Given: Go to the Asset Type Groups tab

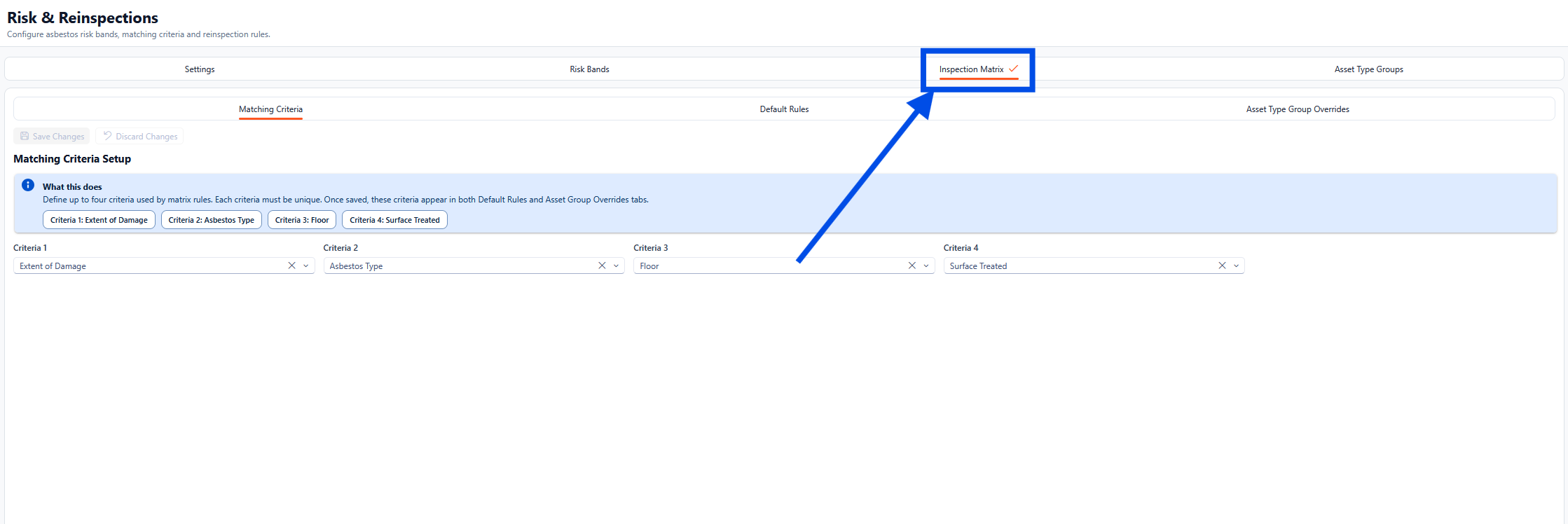Looking at the screenshot, I should (x=1368, y=69).
